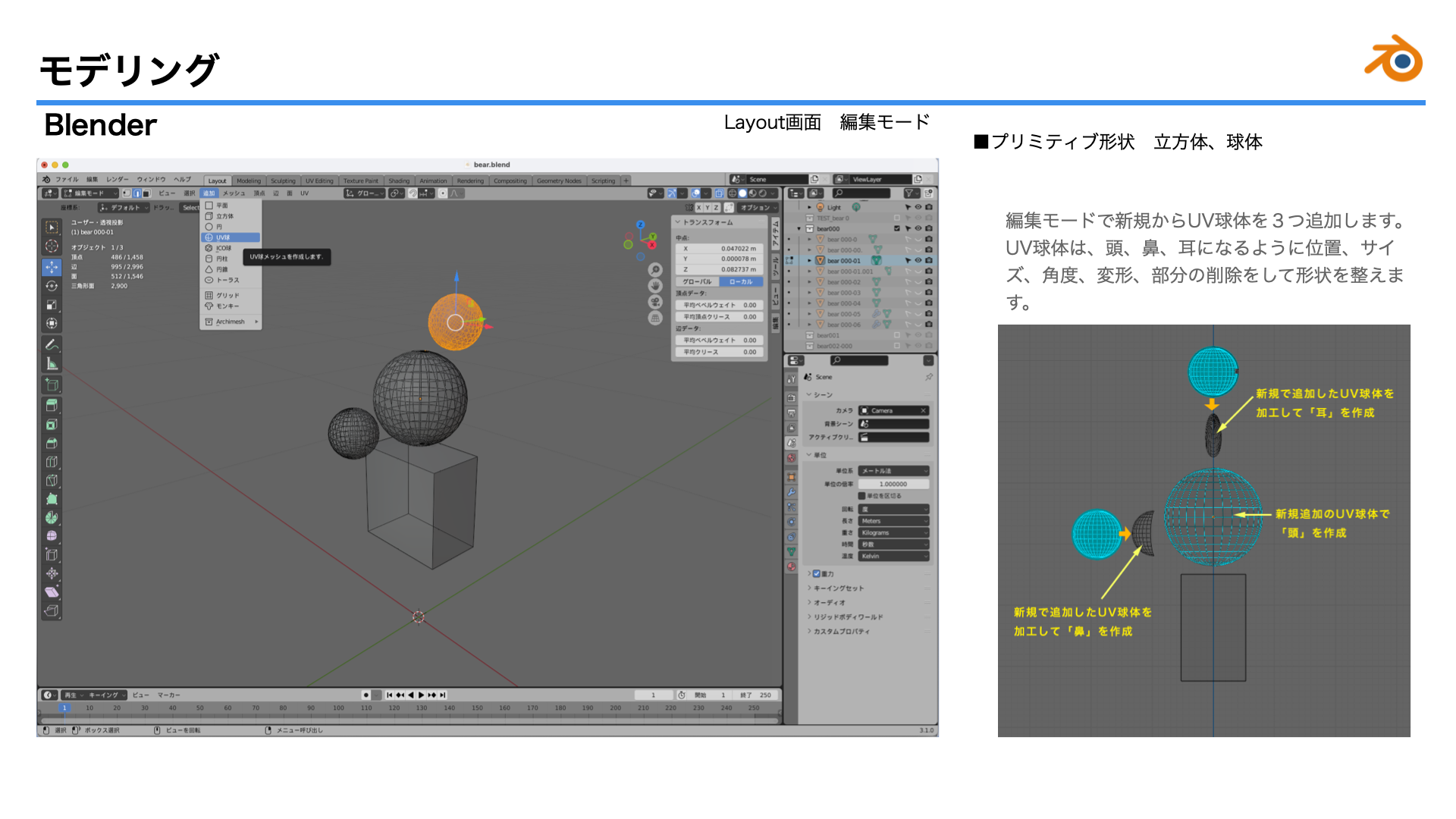Click the 単位の倍率 1.000000 field
This screenshot has height=819, width=1456.
(x=894, y=484)
